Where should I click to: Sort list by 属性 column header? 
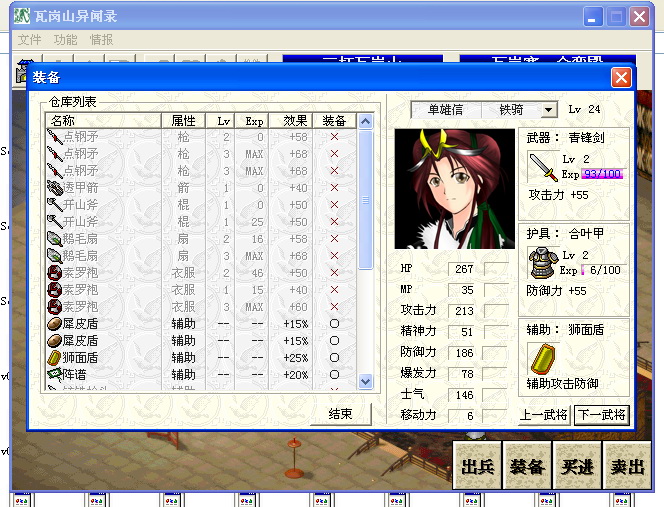coord(183,121)
